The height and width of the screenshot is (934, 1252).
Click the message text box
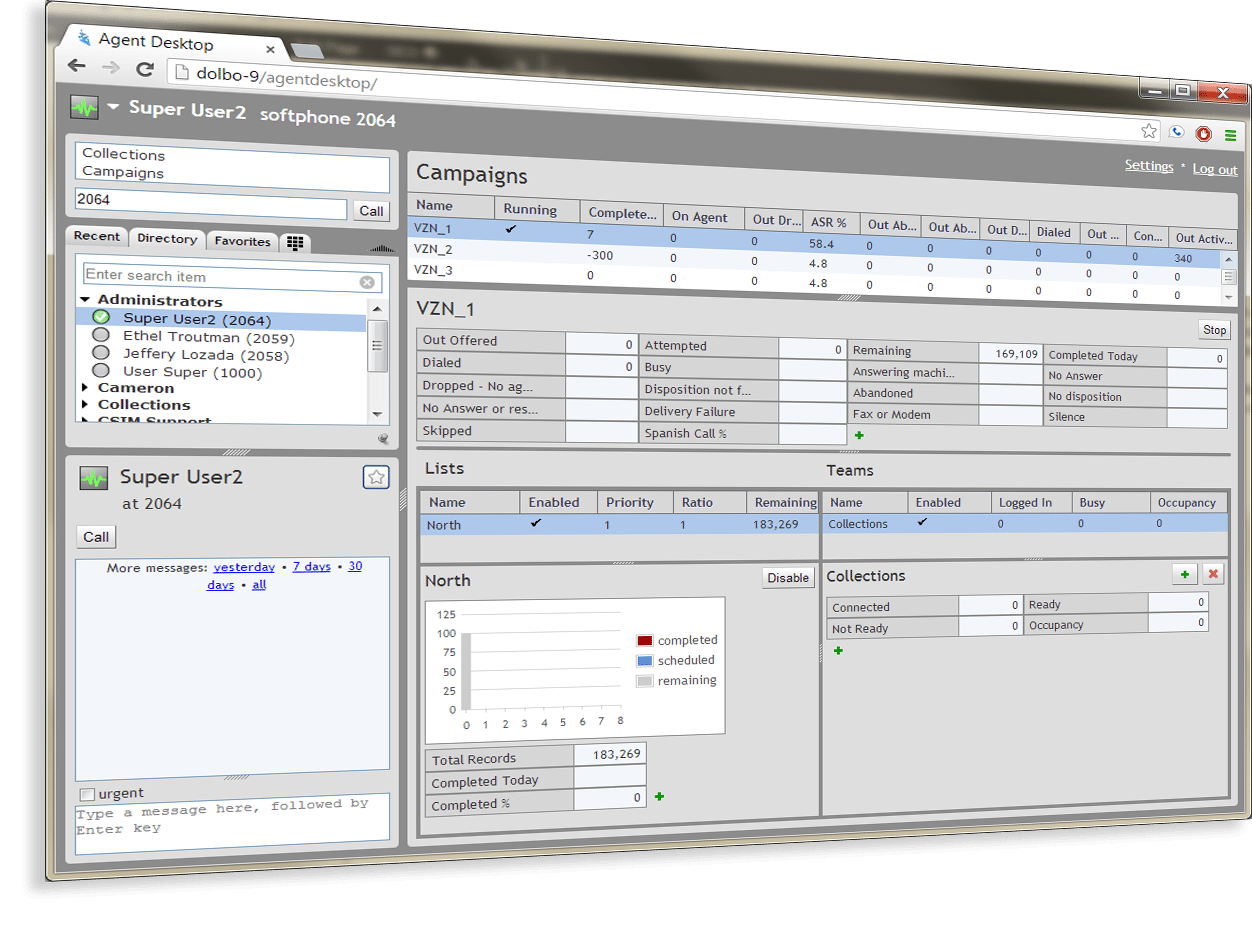coord(232,824)
